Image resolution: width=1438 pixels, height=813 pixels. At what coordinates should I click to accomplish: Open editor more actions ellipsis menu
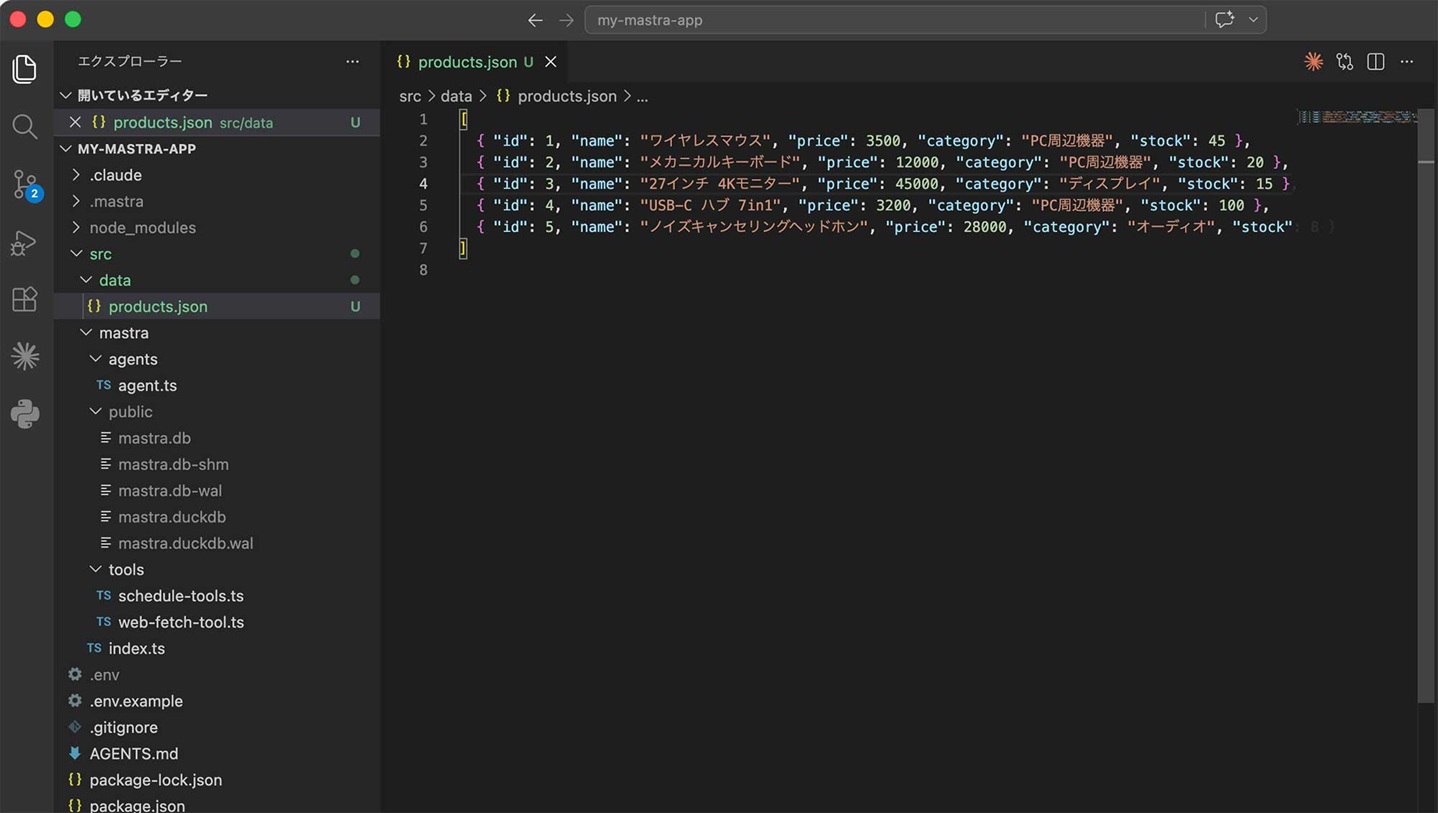click(1407, 62)
